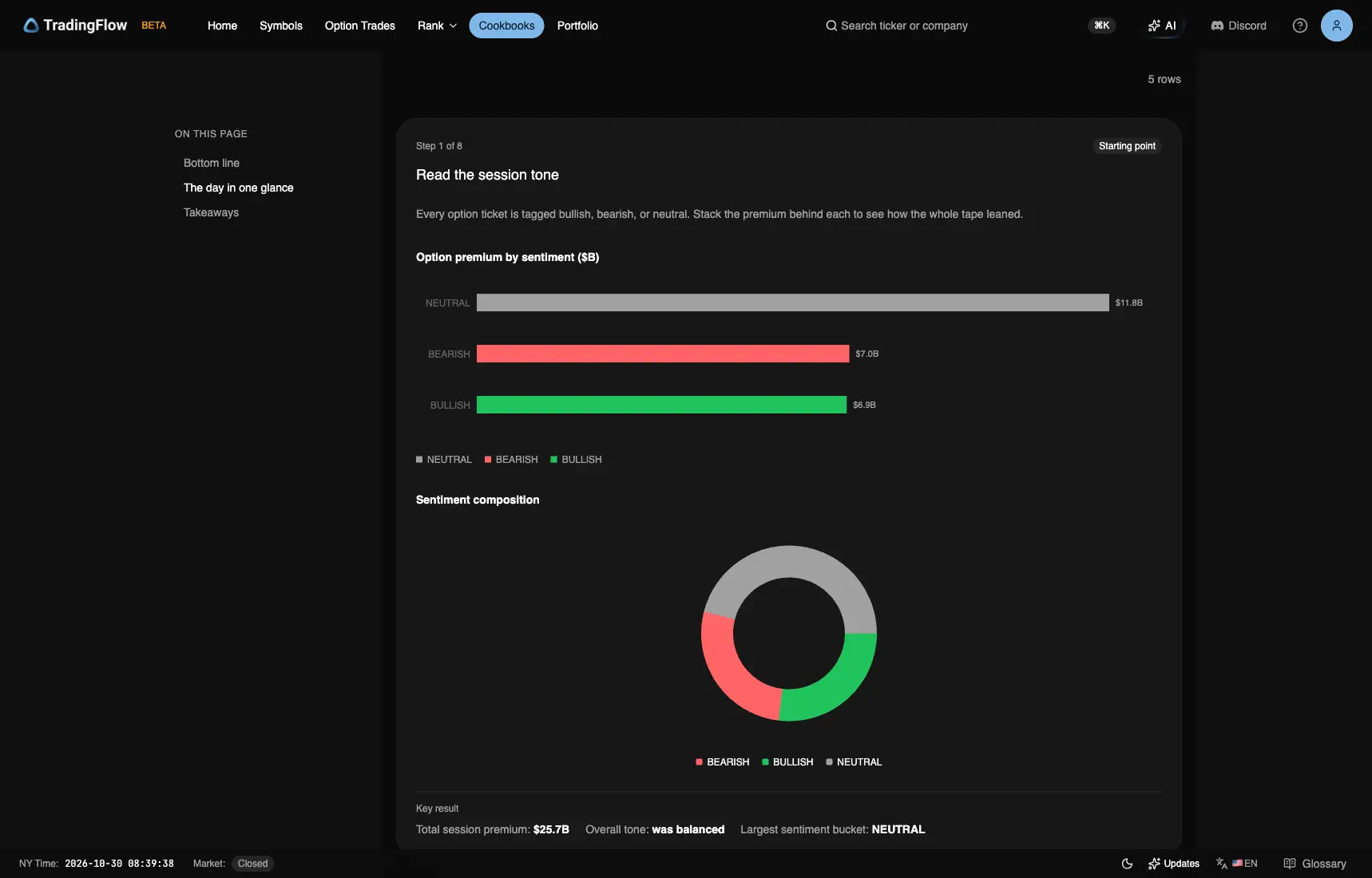
Task: Toggle NEUTRAL in the donut chart legend
Action: click(x=854, y=762)
